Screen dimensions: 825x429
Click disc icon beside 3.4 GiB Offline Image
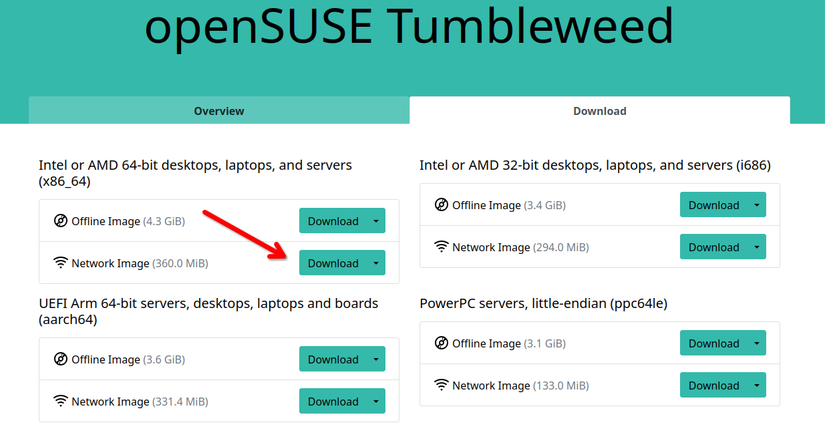[x=441, y=204]
